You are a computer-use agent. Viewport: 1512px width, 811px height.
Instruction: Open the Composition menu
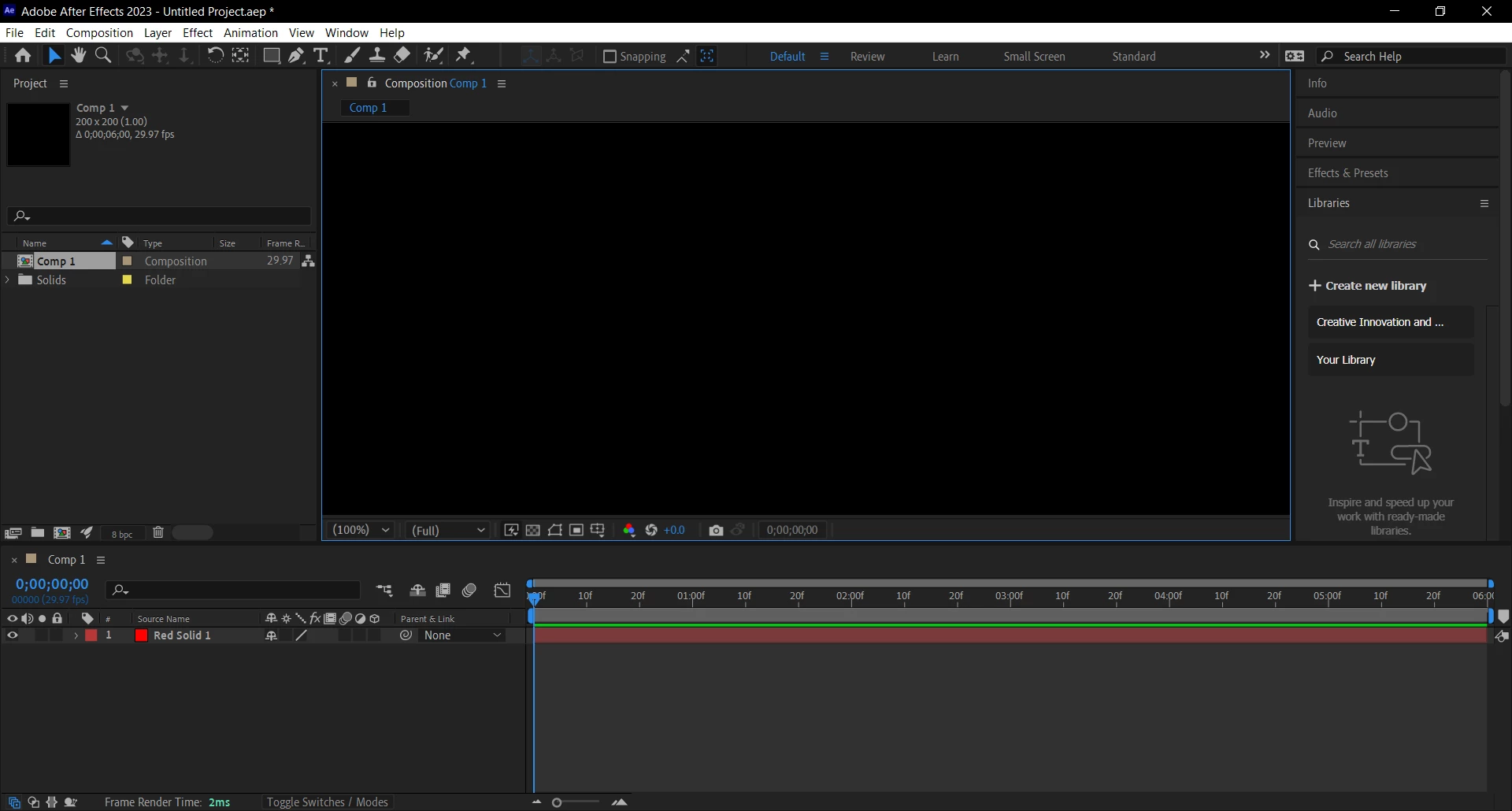tap(99, 33)
